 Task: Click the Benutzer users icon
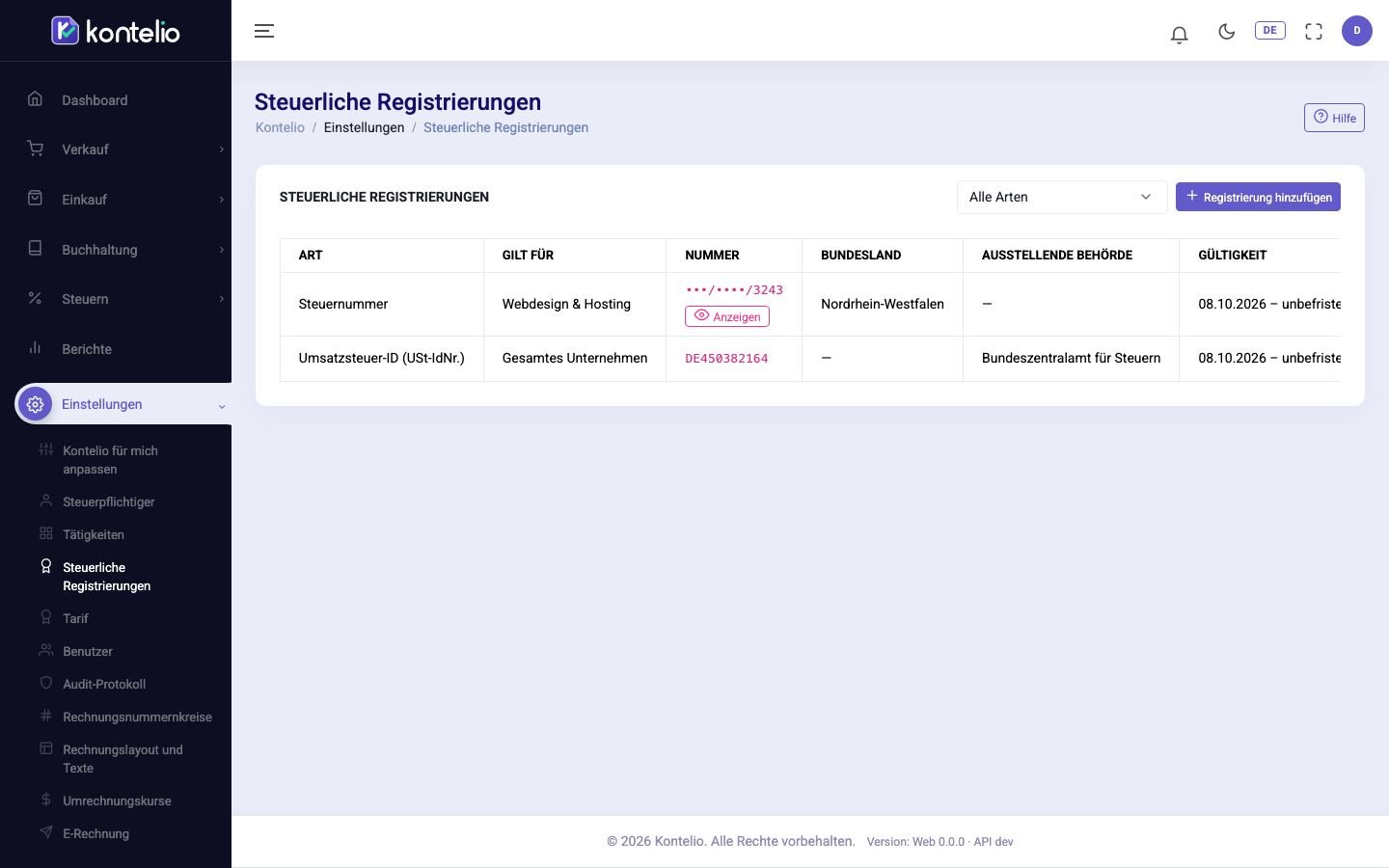[45, 650]
